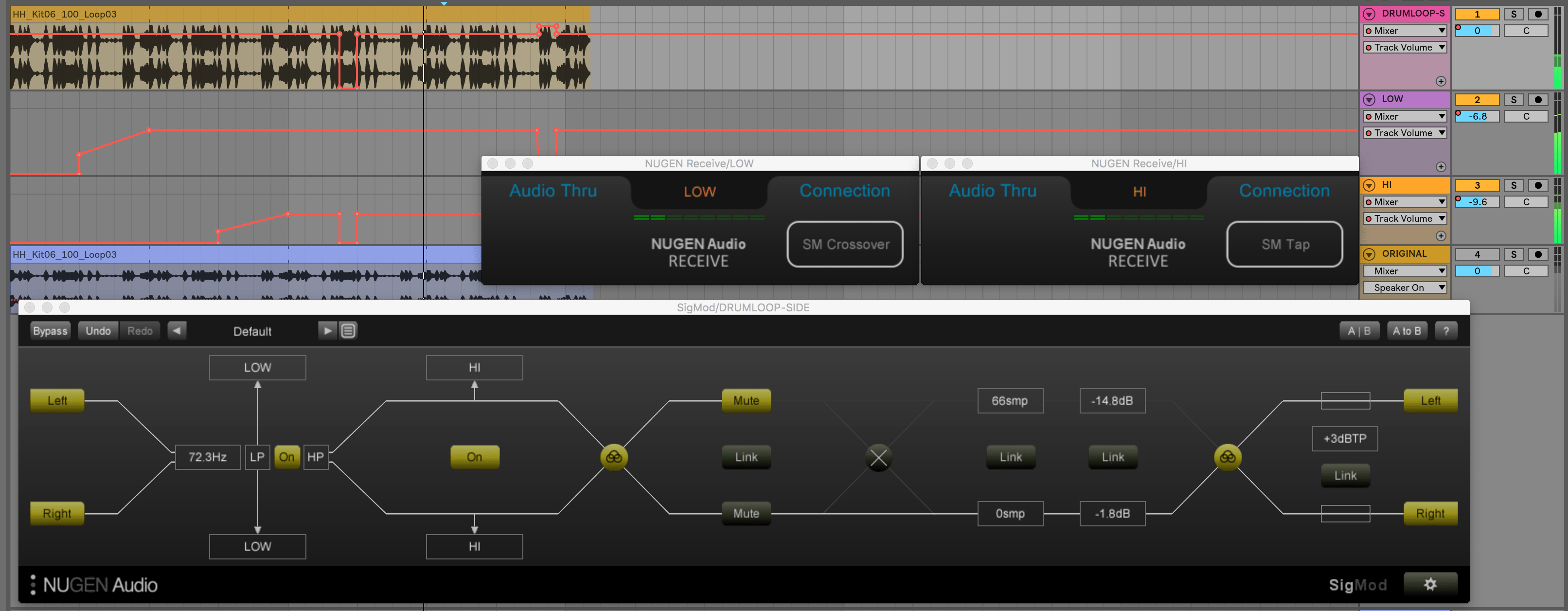1568x611 pixels.
Task: Open LOW Track Volume parameter chooser
Action: 1404,133
